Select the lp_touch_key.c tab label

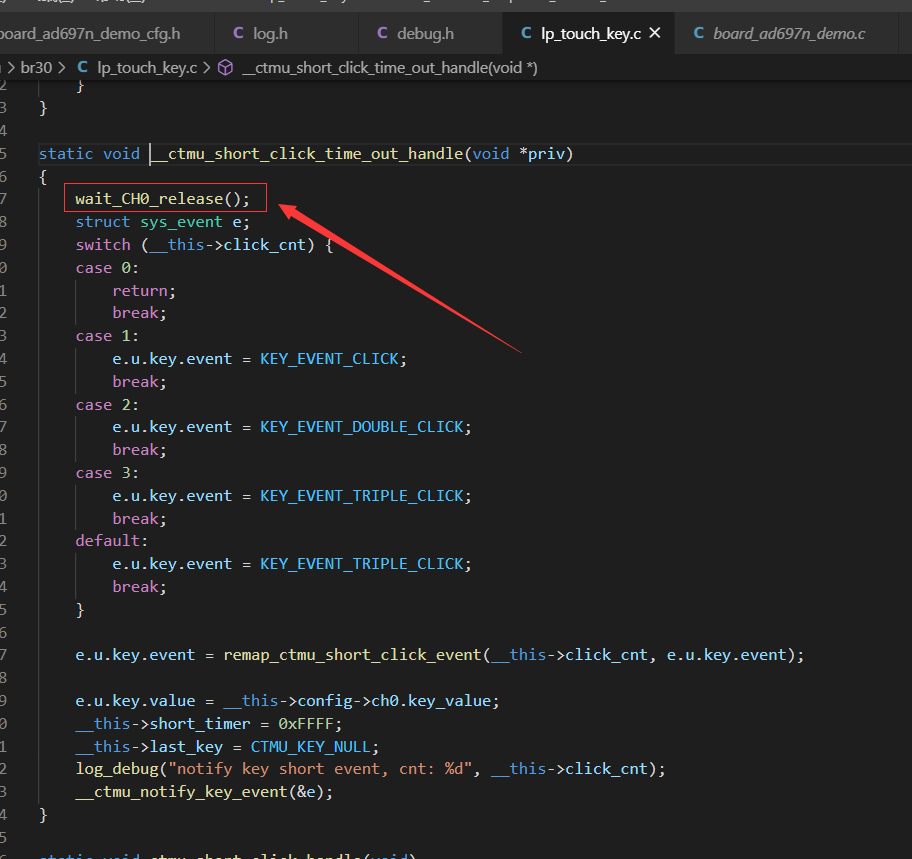click(x=591, y=34)
